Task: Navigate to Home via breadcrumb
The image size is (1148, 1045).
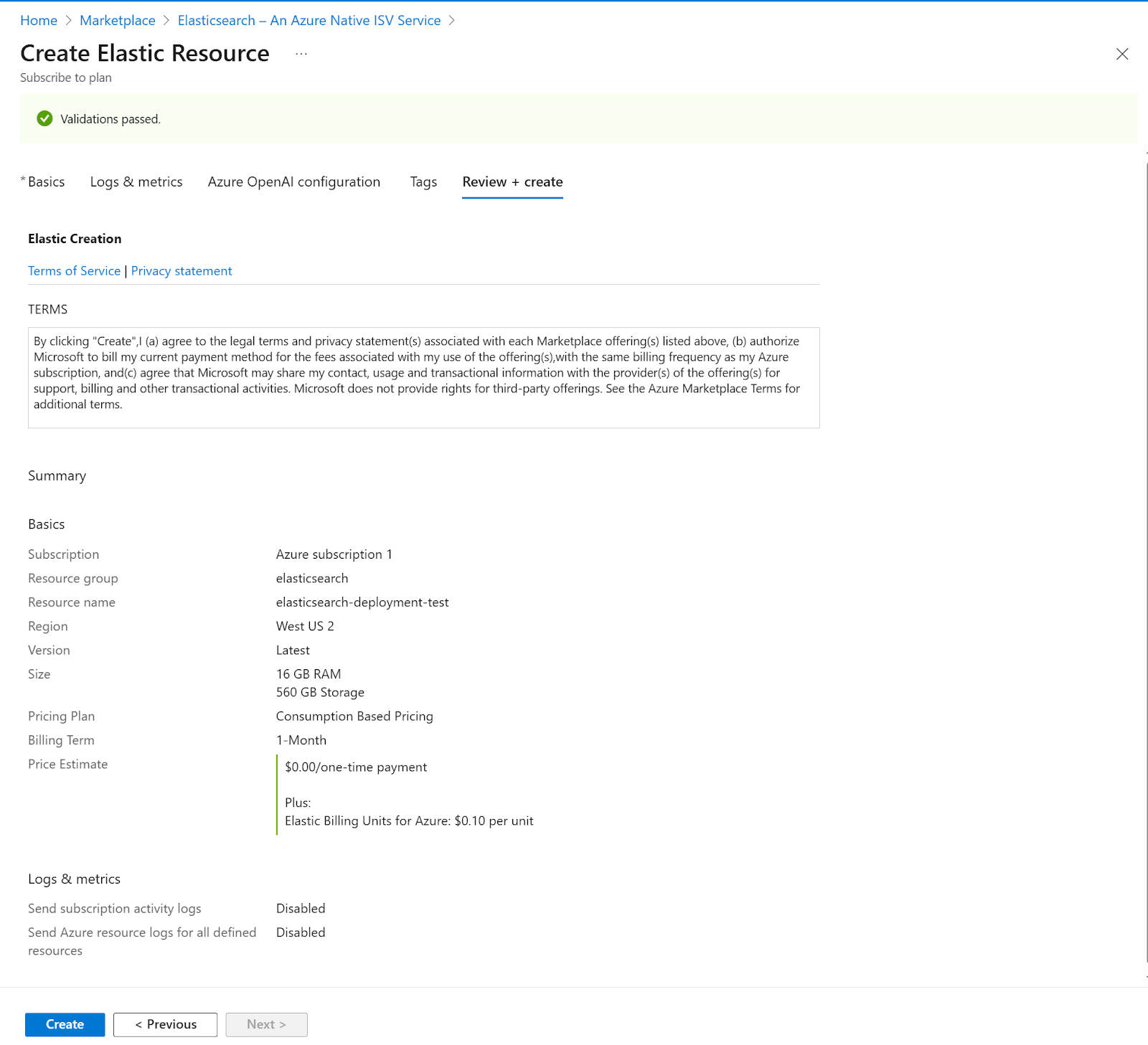Action: [38, 20]
